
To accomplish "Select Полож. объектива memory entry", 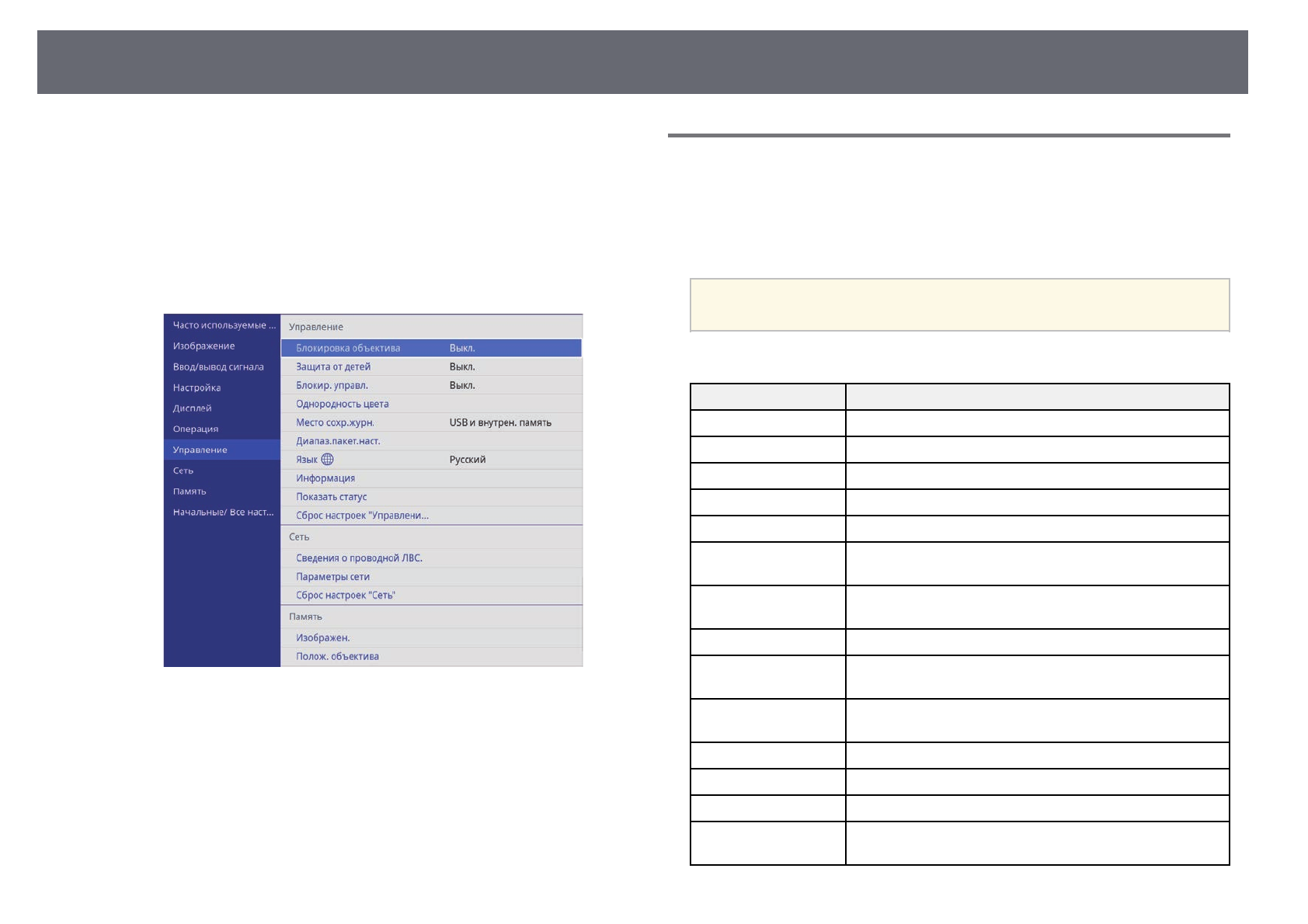I will 431,657.
